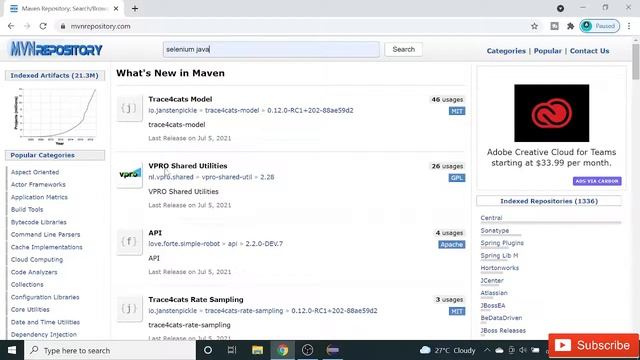Click version 0.12.0-RC1 of trace4cats-model

310,110
